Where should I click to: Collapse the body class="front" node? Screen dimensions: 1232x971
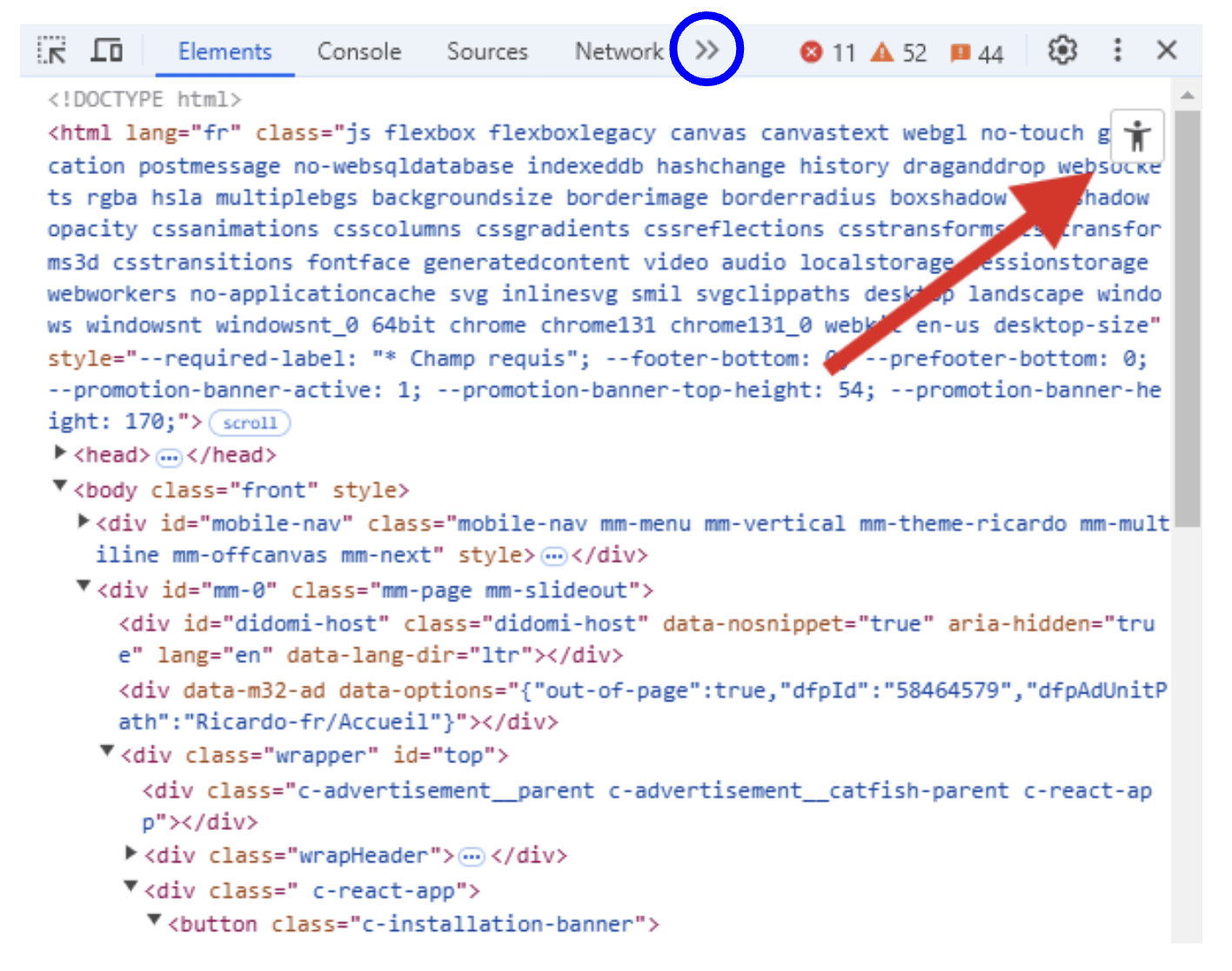coord(60,485)
